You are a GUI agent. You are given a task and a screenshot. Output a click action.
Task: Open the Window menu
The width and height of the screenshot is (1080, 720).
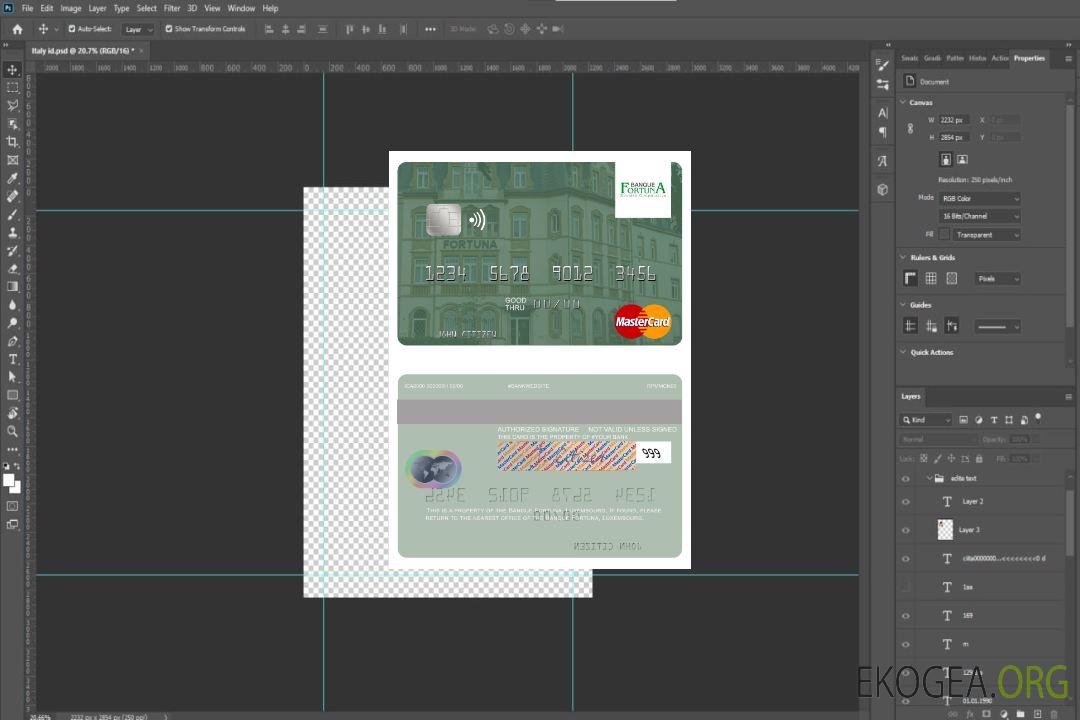click(x=241, y=8)
